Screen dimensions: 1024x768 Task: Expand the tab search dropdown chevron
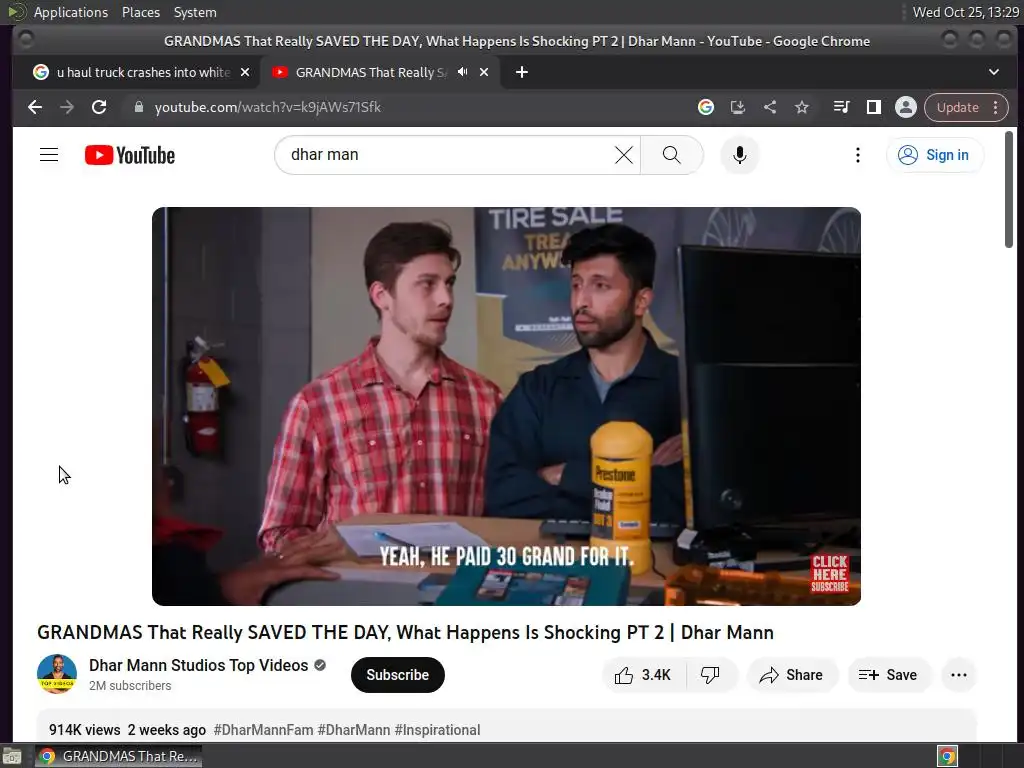click(993, 72)
